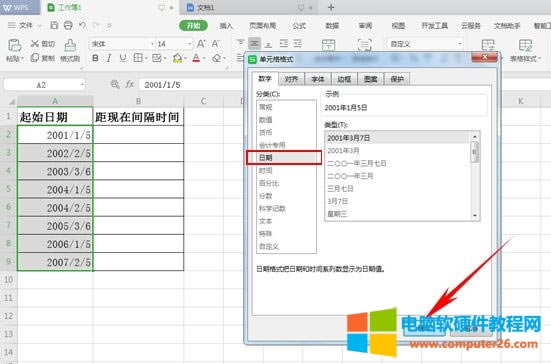This screenshot has width=551, height=364.
Task: Open the hamburger menu beside 文件
Action: [x=12, y=25]
